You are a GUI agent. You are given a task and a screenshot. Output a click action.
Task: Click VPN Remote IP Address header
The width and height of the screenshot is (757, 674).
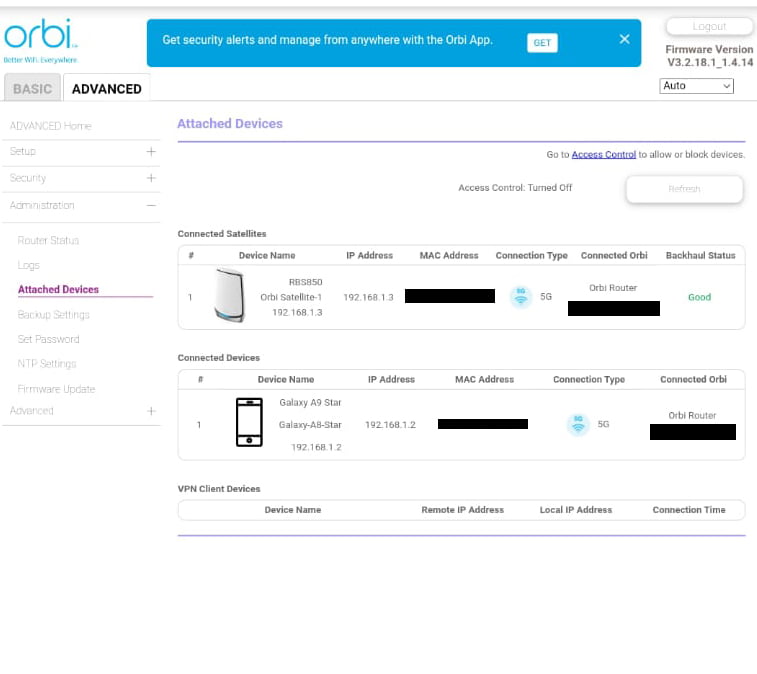[463, 510]
